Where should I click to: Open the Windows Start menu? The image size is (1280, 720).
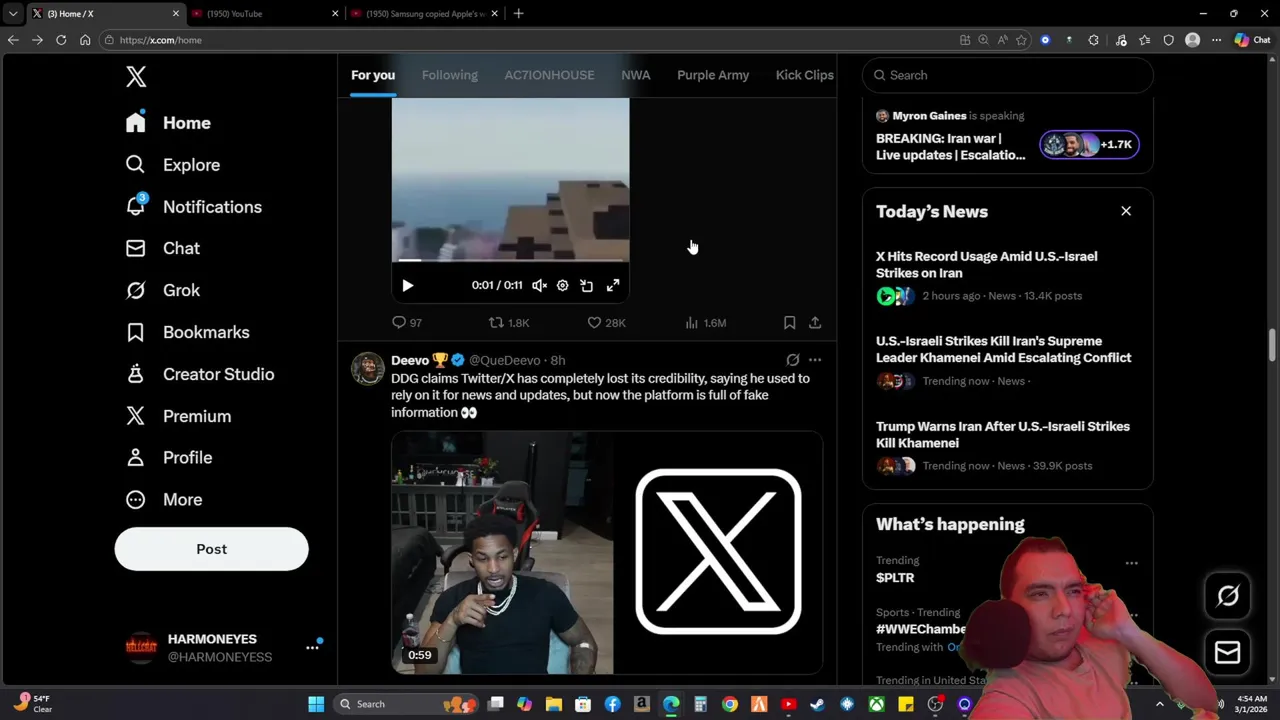tap(316, 704)
